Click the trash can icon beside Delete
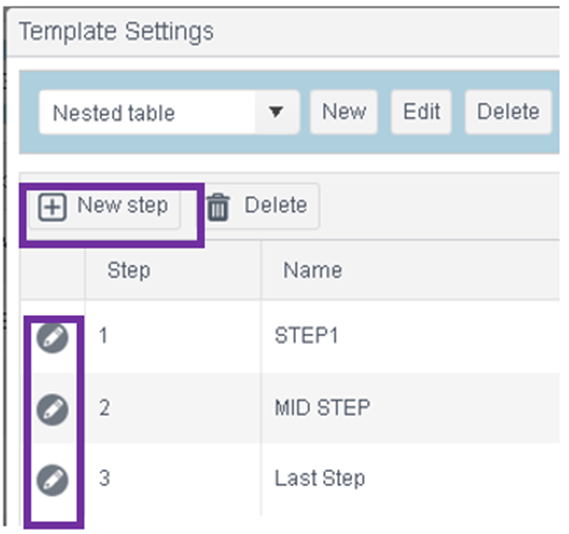 coord(218,207)
